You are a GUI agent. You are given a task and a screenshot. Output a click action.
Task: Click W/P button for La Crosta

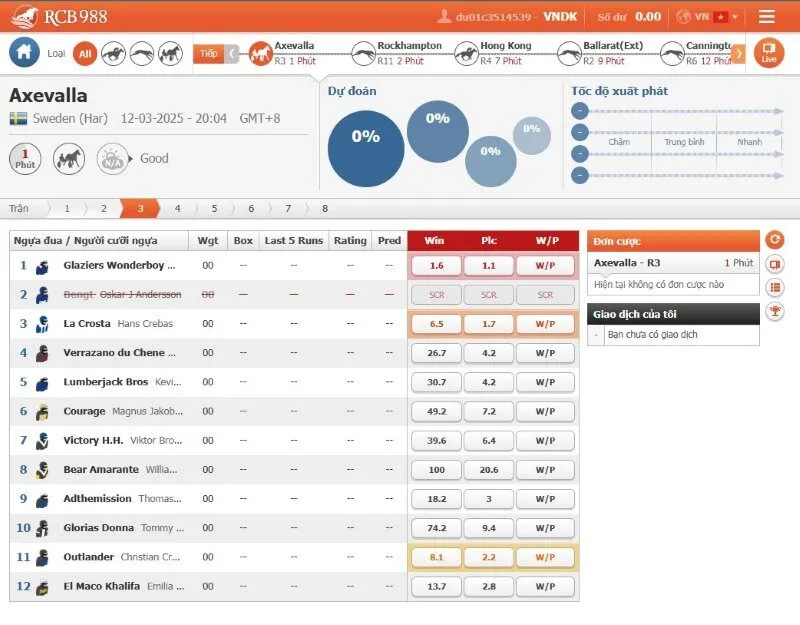tap(545, 324)
